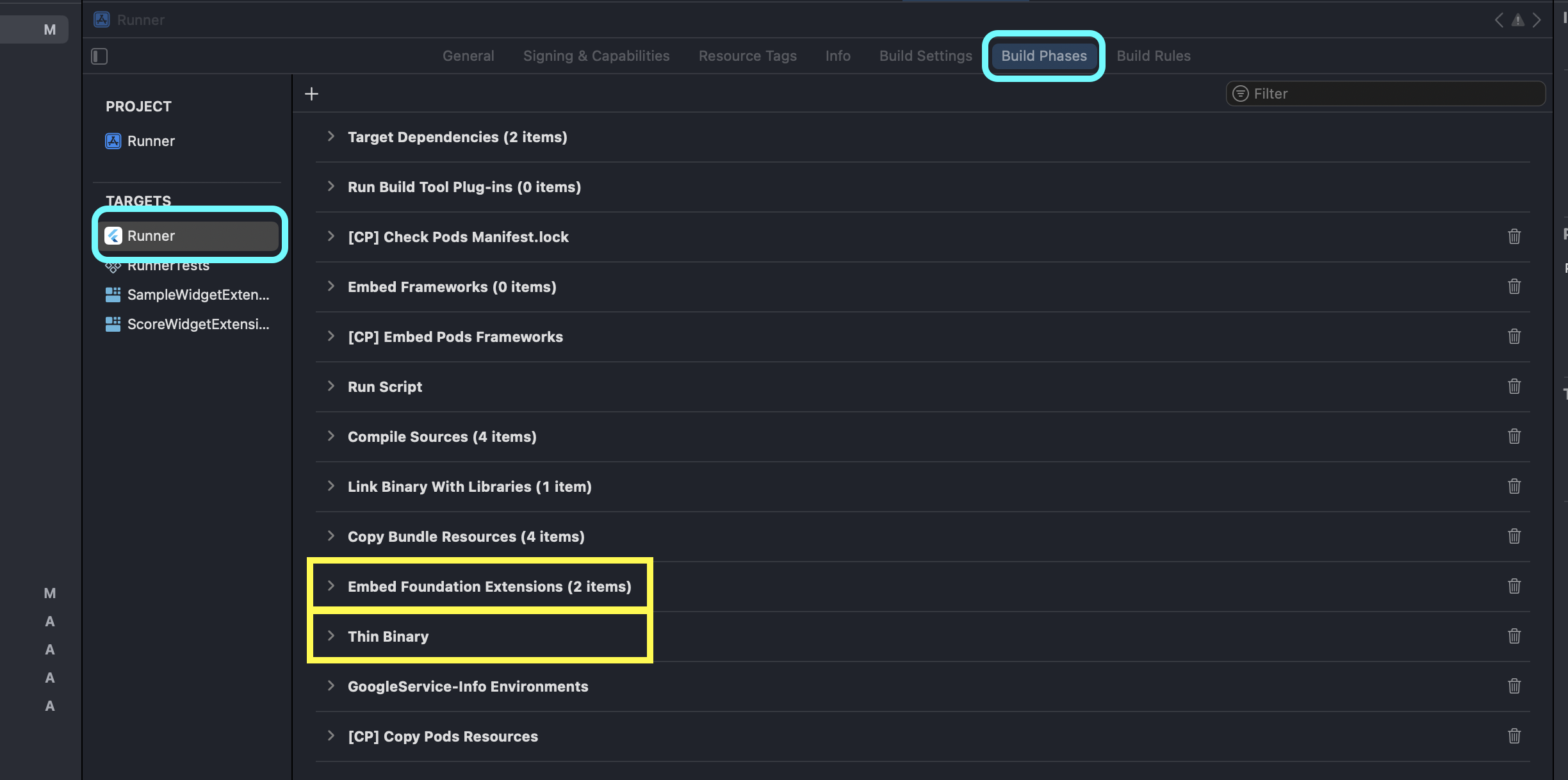Delete the Check Pods Manifest.lock phase
1568x780 pixels.
click(x=1514, y=236)
